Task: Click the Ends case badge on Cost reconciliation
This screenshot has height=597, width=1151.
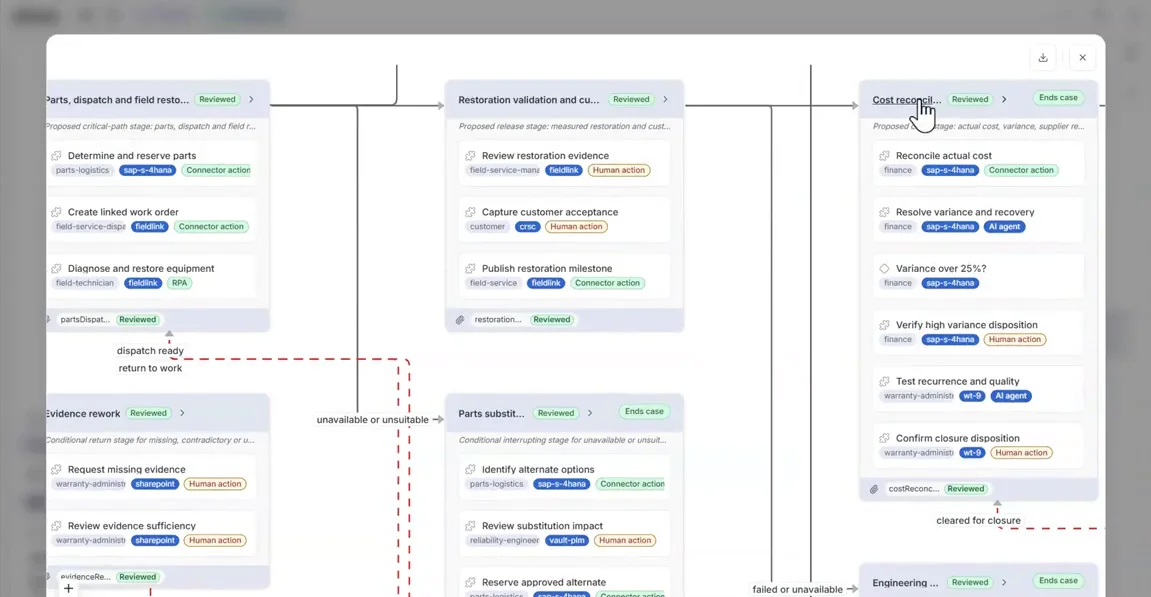Action: (1058, 98)
